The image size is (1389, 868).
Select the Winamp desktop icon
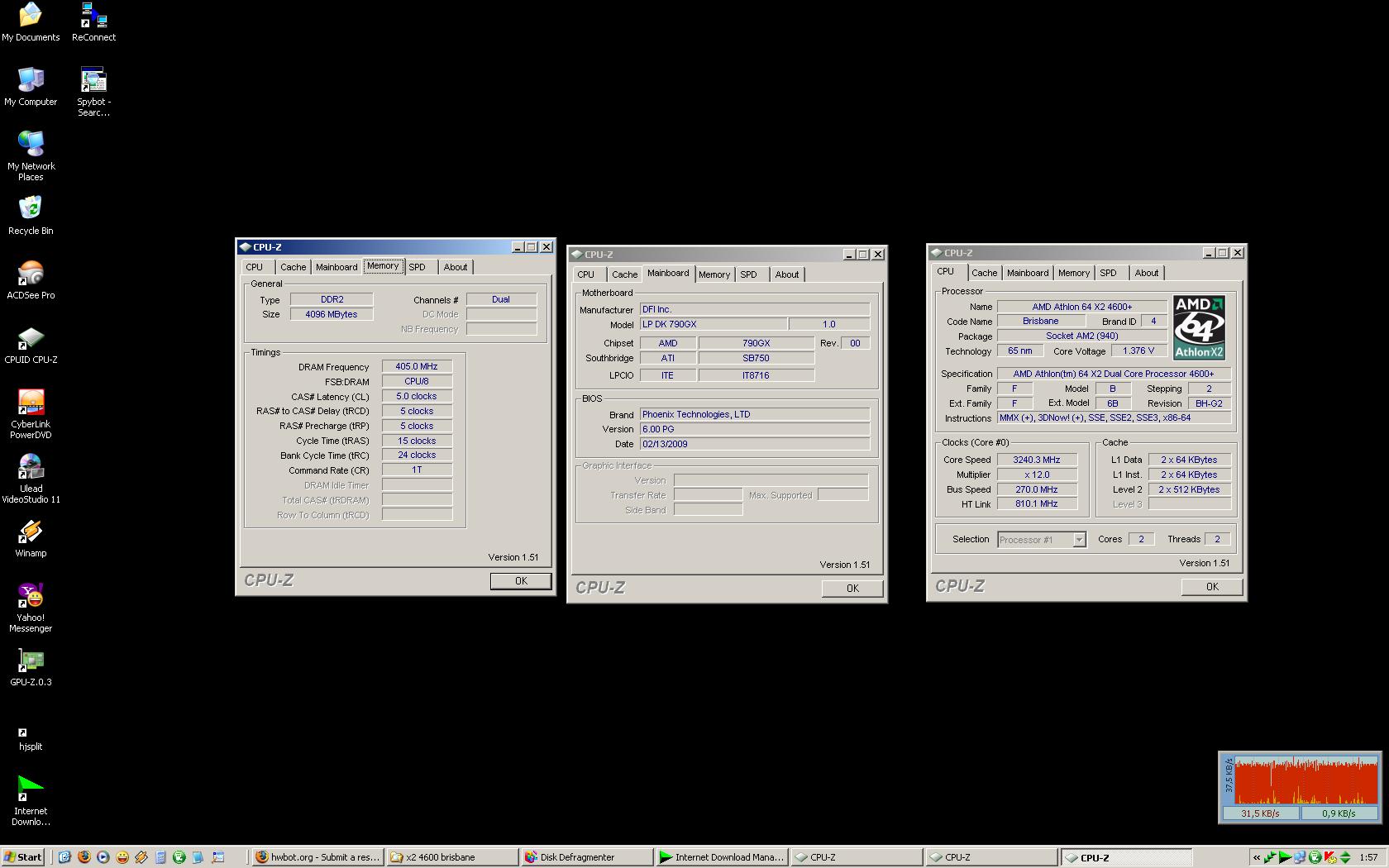[31, 538]
